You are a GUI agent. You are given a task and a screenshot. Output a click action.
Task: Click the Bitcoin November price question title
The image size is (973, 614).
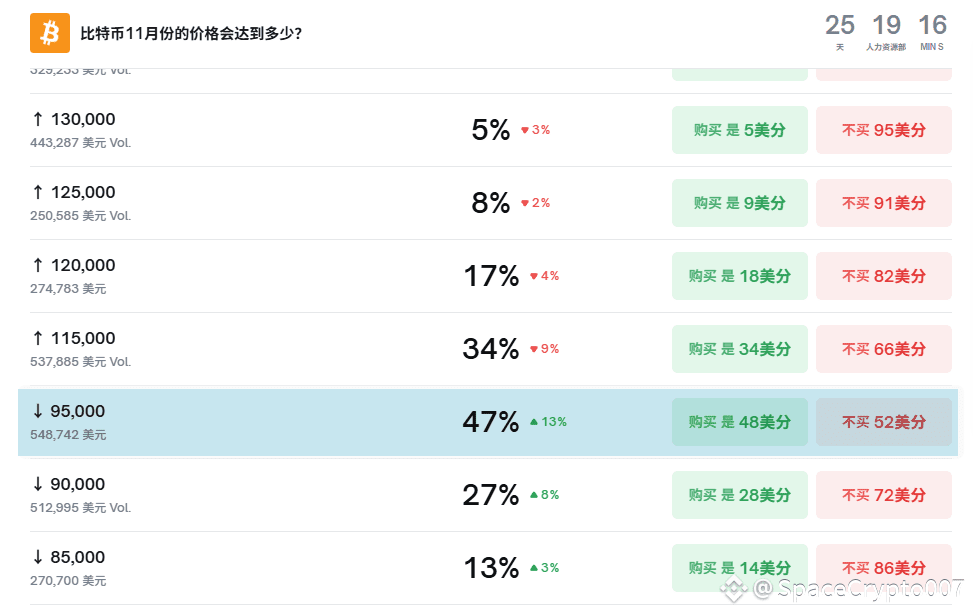click(x=191, y=33)
